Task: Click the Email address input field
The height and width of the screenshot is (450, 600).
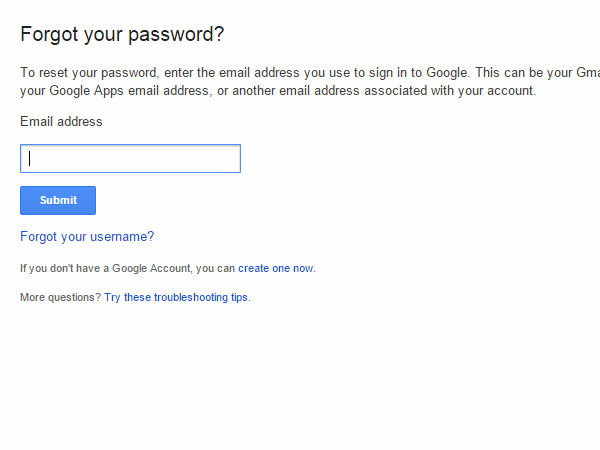Action: point(130,158)
